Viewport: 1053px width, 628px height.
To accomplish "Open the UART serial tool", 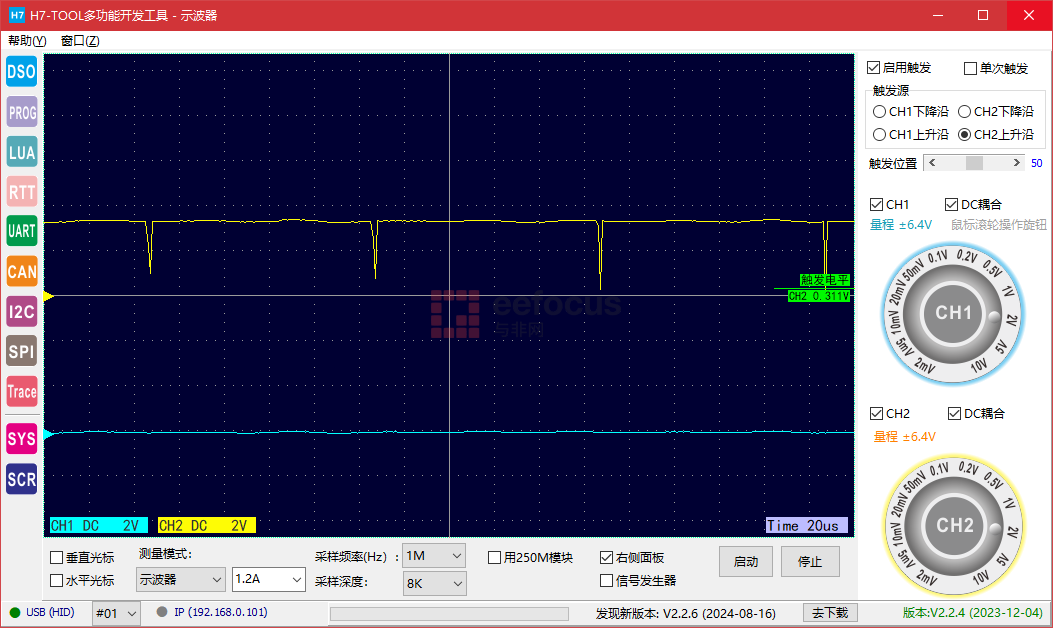I will 21,231.
